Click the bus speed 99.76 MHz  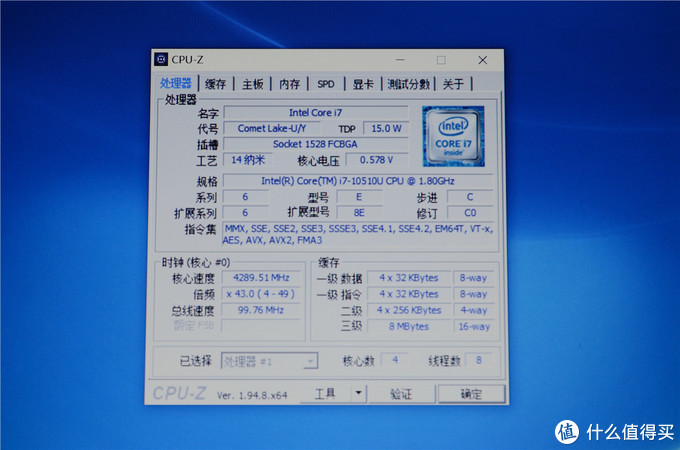(261, 310)
